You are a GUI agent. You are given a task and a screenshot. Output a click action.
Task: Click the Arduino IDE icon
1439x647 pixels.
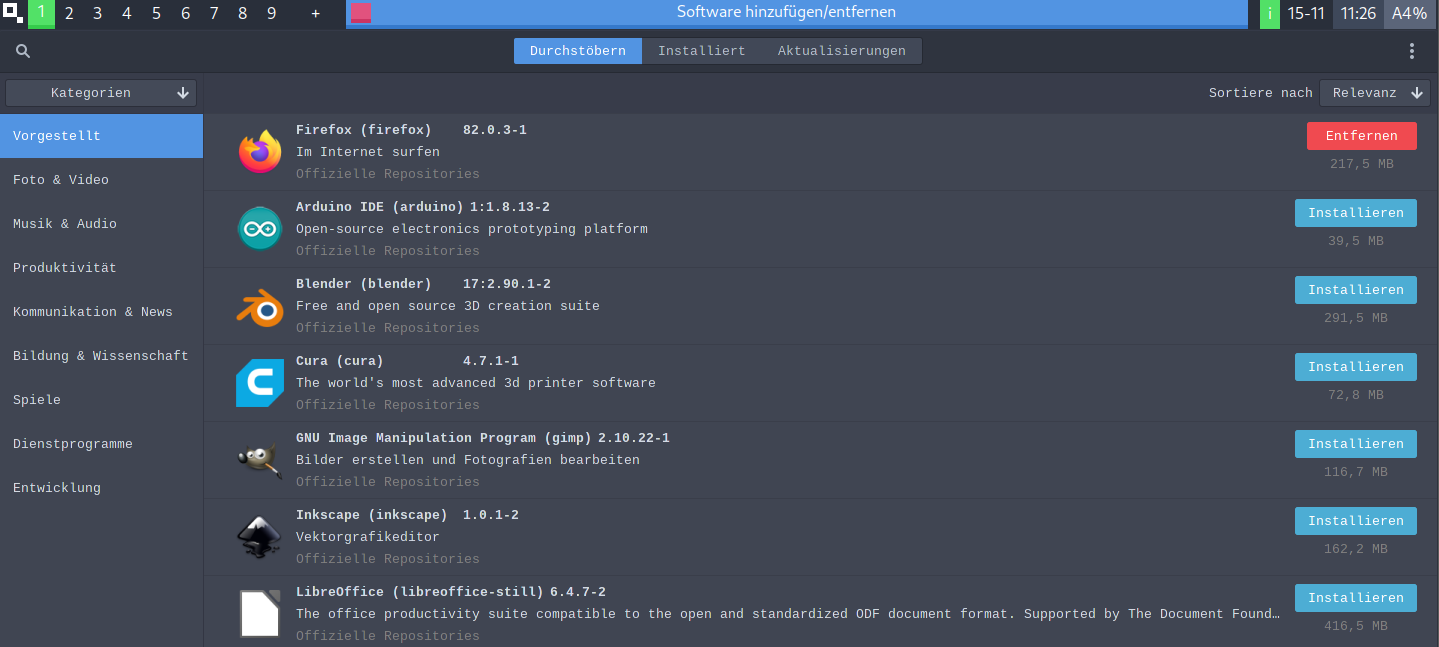click(x=260, y=229)
